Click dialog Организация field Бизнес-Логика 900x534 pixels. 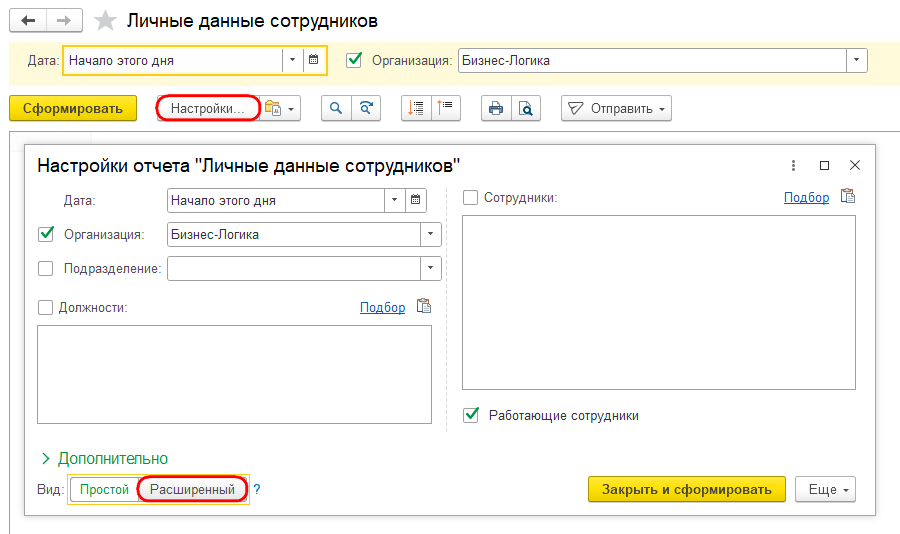294,234
